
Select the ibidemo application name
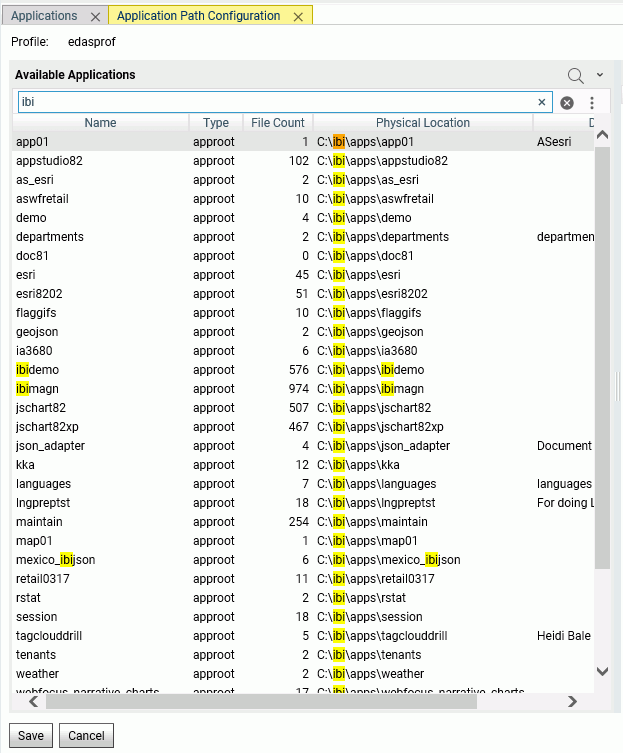pyautogui.click(x=37, y=370)
